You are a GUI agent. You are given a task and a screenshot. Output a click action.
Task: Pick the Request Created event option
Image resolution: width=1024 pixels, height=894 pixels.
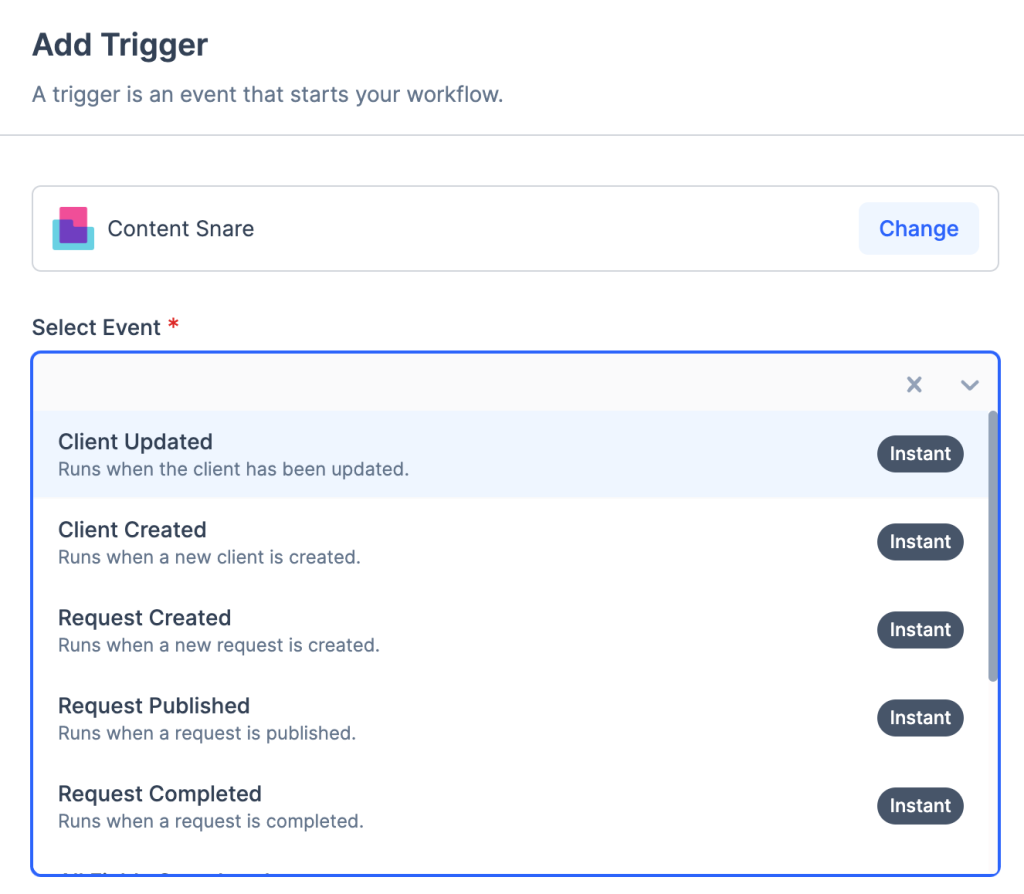pos(144,618)
